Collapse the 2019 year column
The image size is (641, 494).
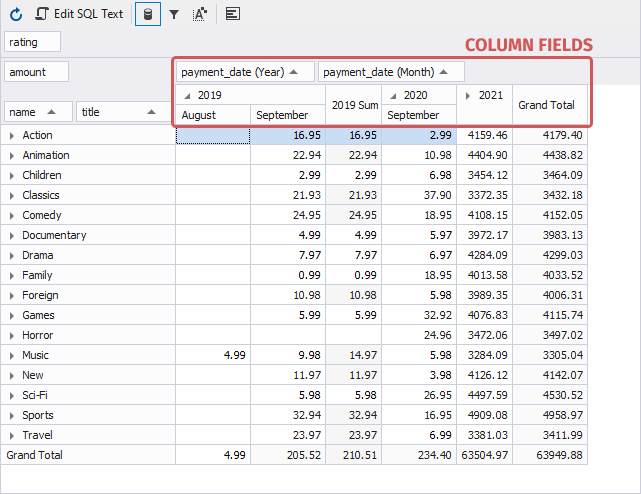(x=187, y=96)
